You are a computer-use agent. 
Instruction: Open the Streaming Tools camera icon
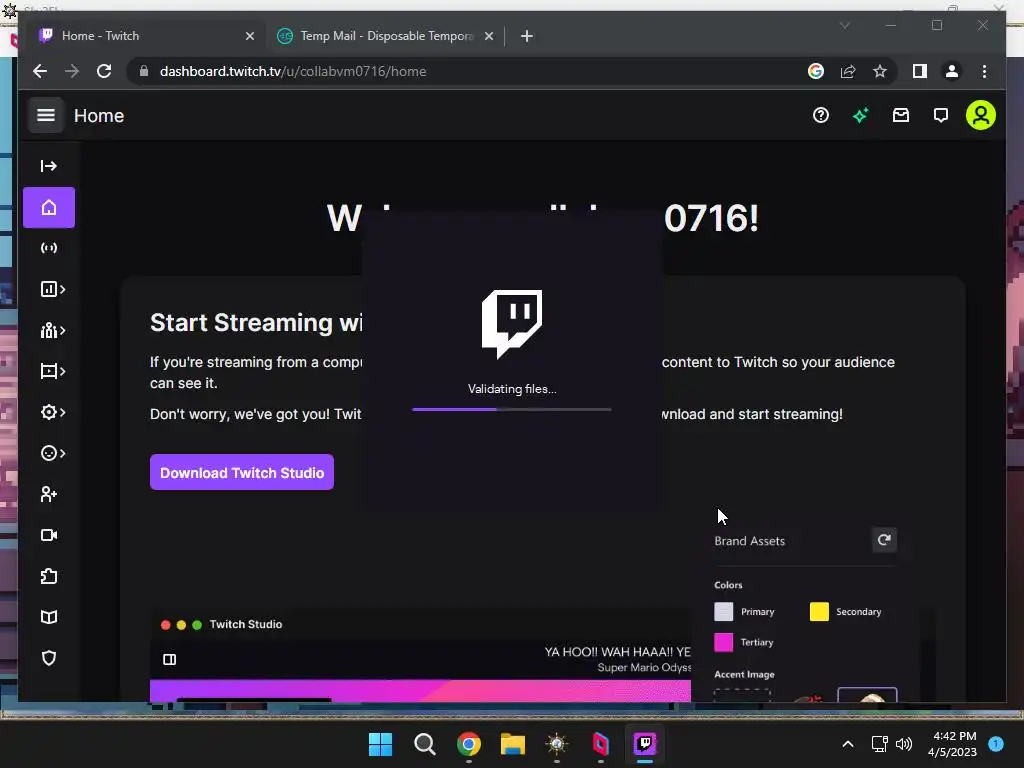(49, 536)
